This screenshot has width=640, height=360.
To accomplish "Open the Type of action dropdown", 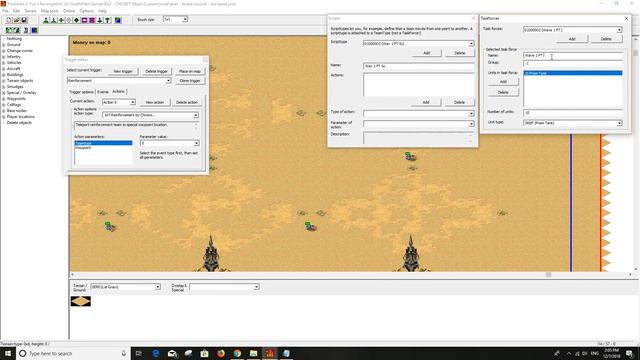I will 471,113.
